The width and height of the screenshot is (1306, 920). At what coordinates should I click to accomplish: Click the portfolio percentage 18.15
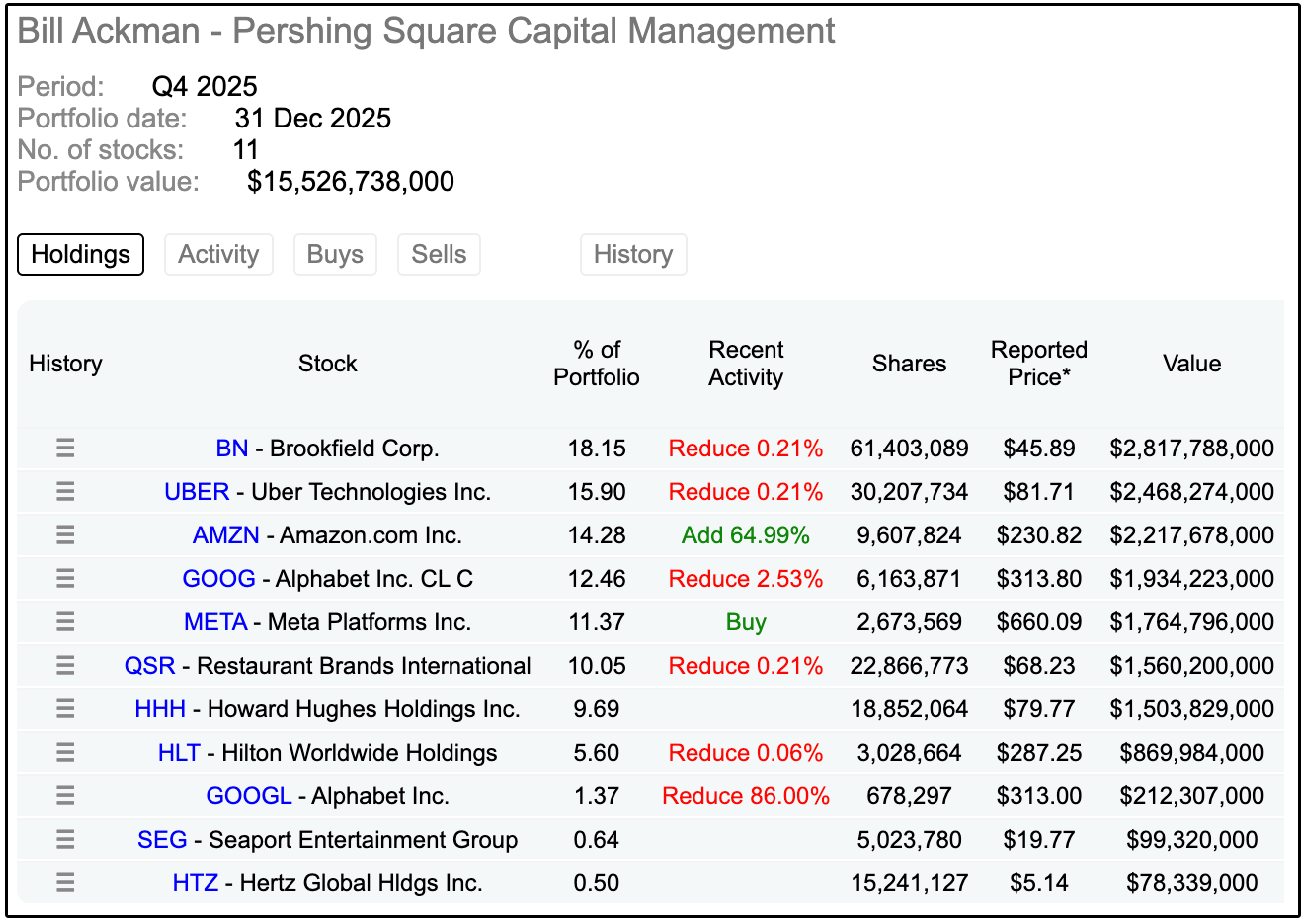[x=597, y=448]
